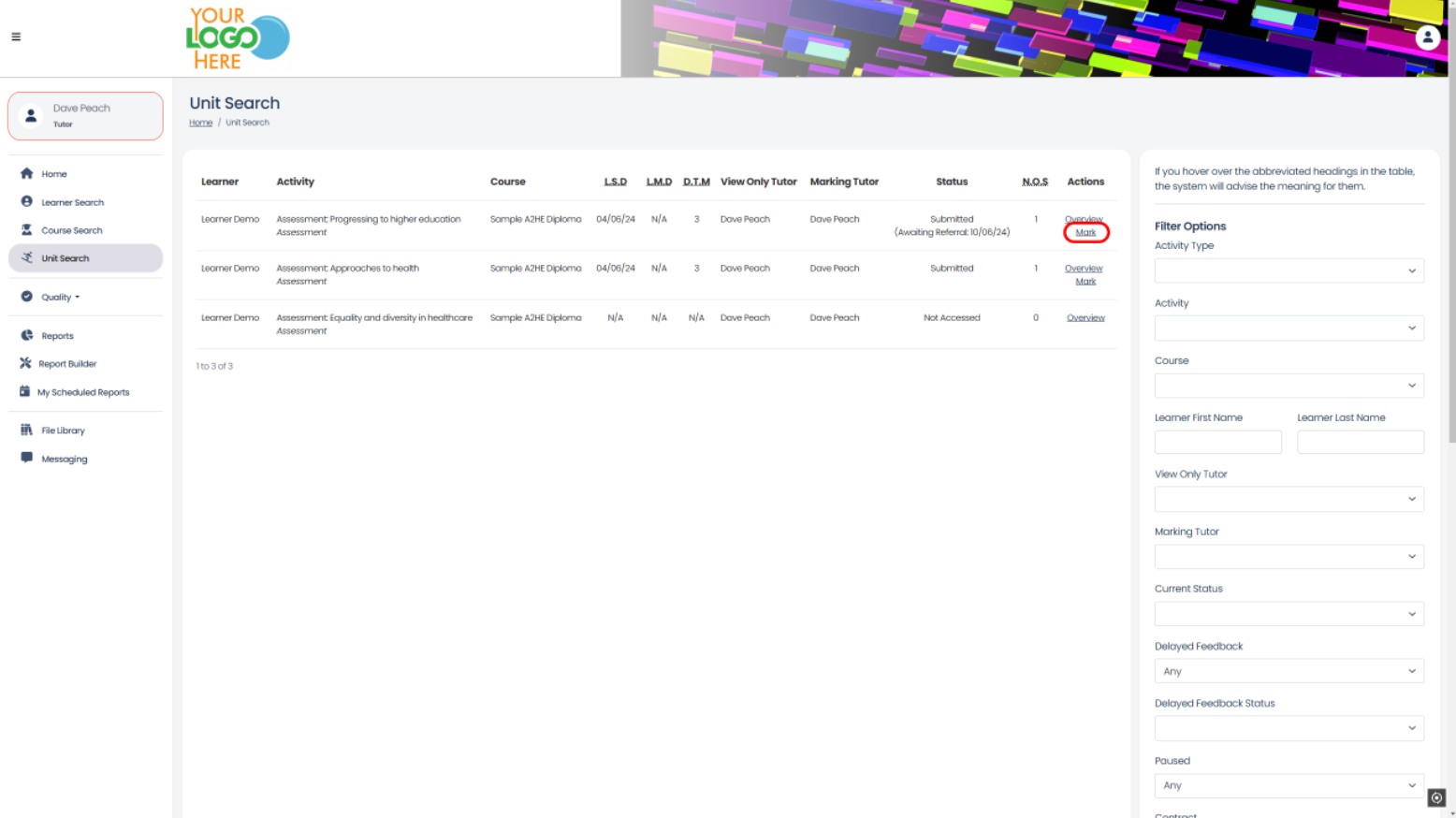Screen dimensions: 1456x818
Task: Click the 'Awaiting Referral: 10/06/24' status text
Action: pyautogui.click(x=952, y=232)
